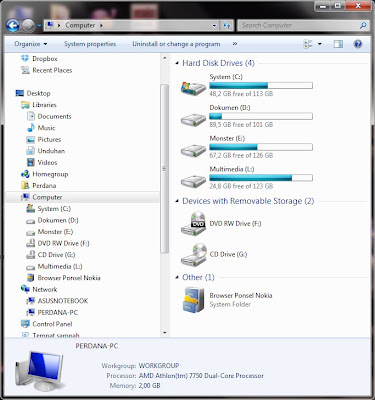The width and height of the screenshot is (375, 400).
Task: Select the Dokumen (D:) drive icon
Action: coord(193,119)
